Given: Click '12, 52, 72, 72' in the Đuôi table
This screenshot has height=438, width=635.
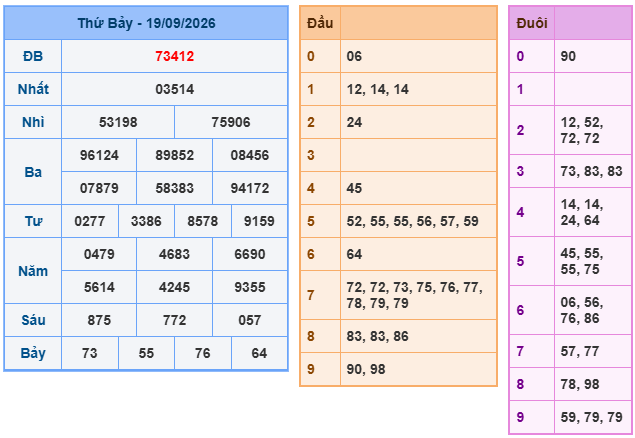Looking at the screenshot, I should click(x=582, y=130).
